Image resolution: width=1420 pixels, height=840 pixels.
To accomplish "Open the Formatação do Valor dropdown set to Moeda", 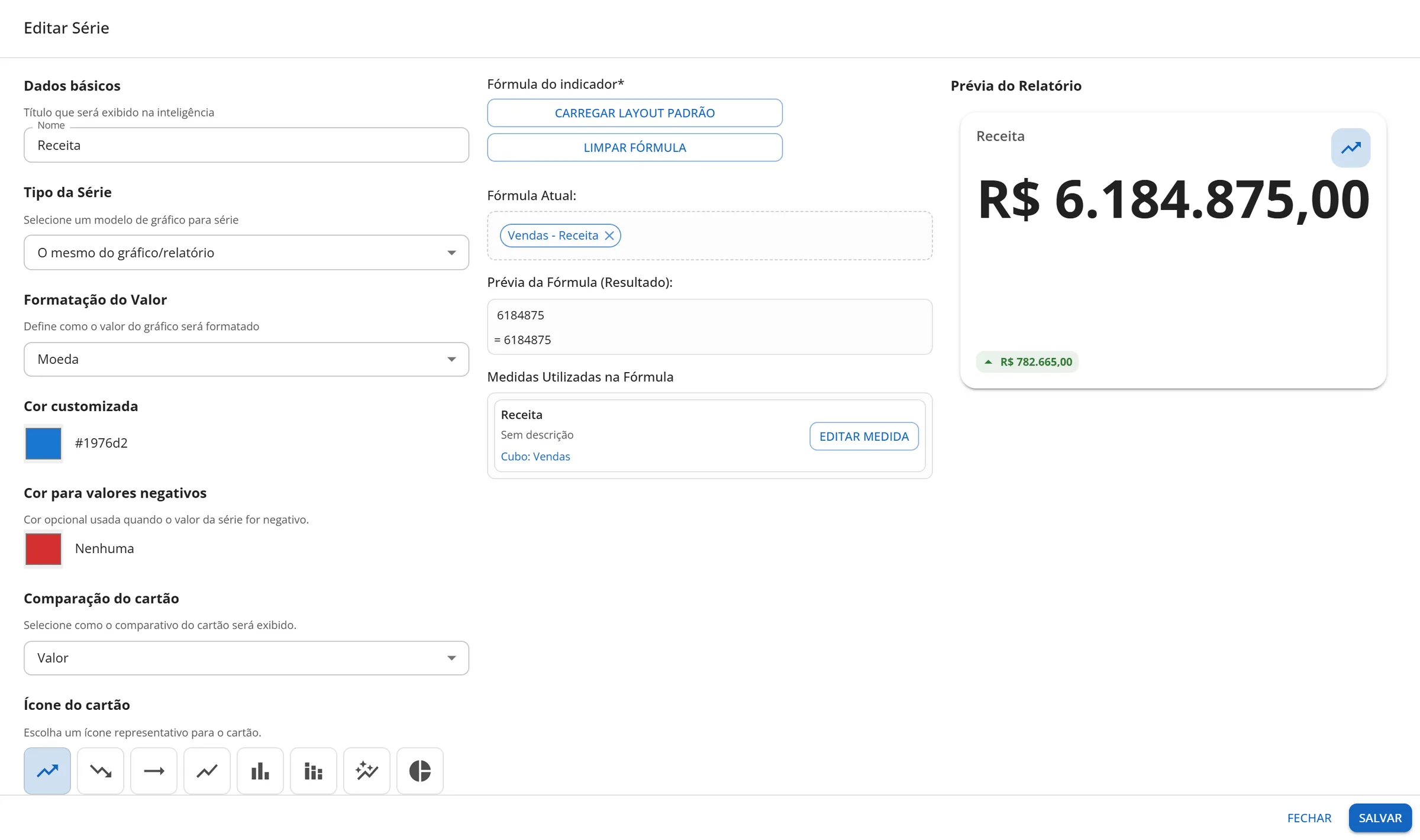I will point(246,359).
